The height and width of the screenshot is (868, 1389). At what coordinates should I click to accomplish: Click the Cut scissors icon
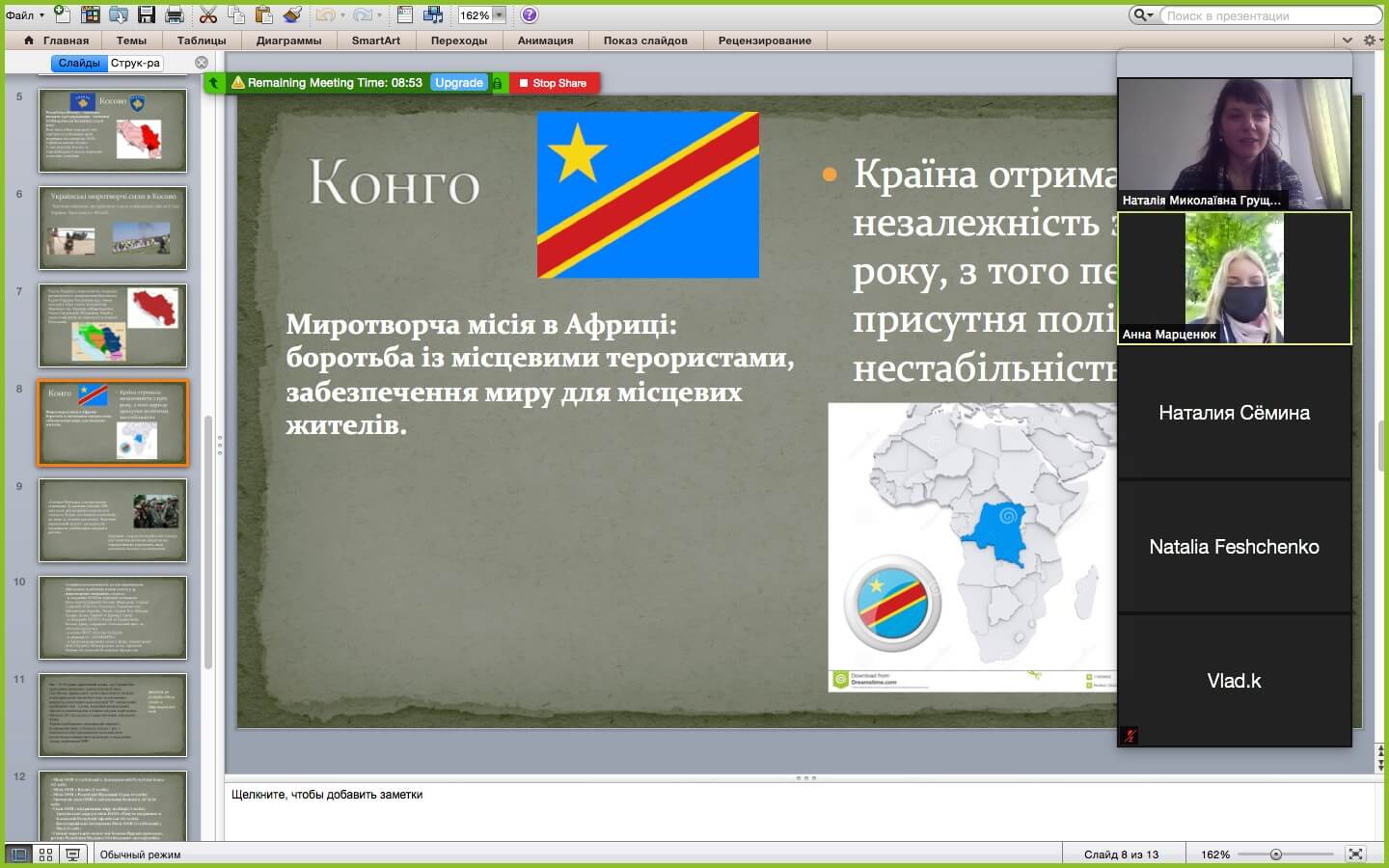coord(207,14)
